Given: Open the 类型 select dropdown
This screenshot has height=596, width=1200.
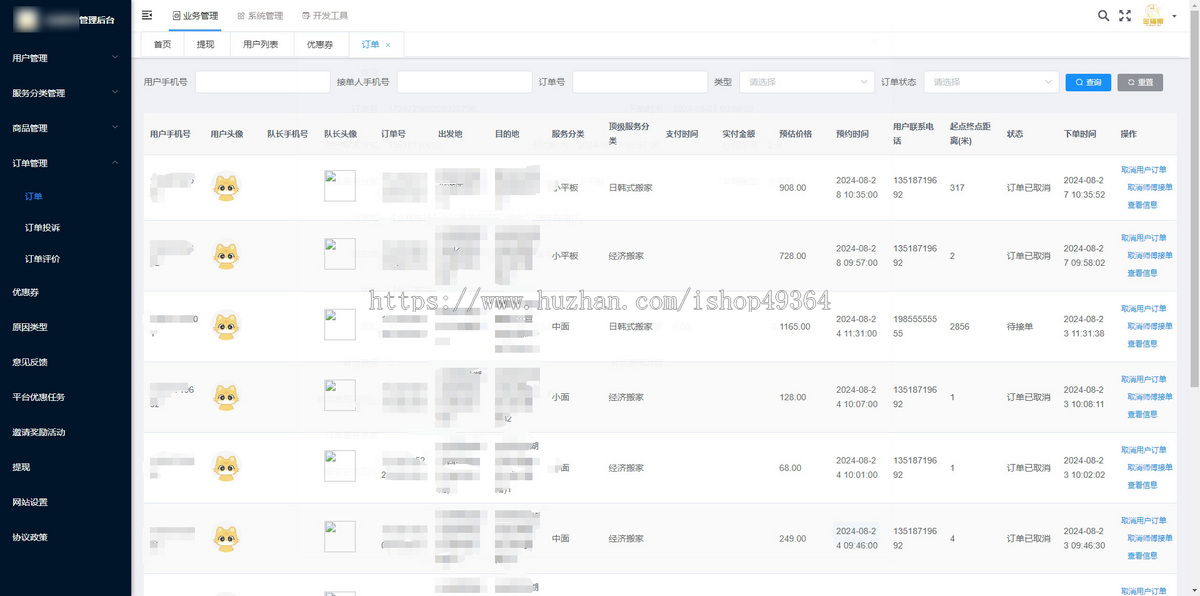Looking at the screenshot, I should click(807, 82).
